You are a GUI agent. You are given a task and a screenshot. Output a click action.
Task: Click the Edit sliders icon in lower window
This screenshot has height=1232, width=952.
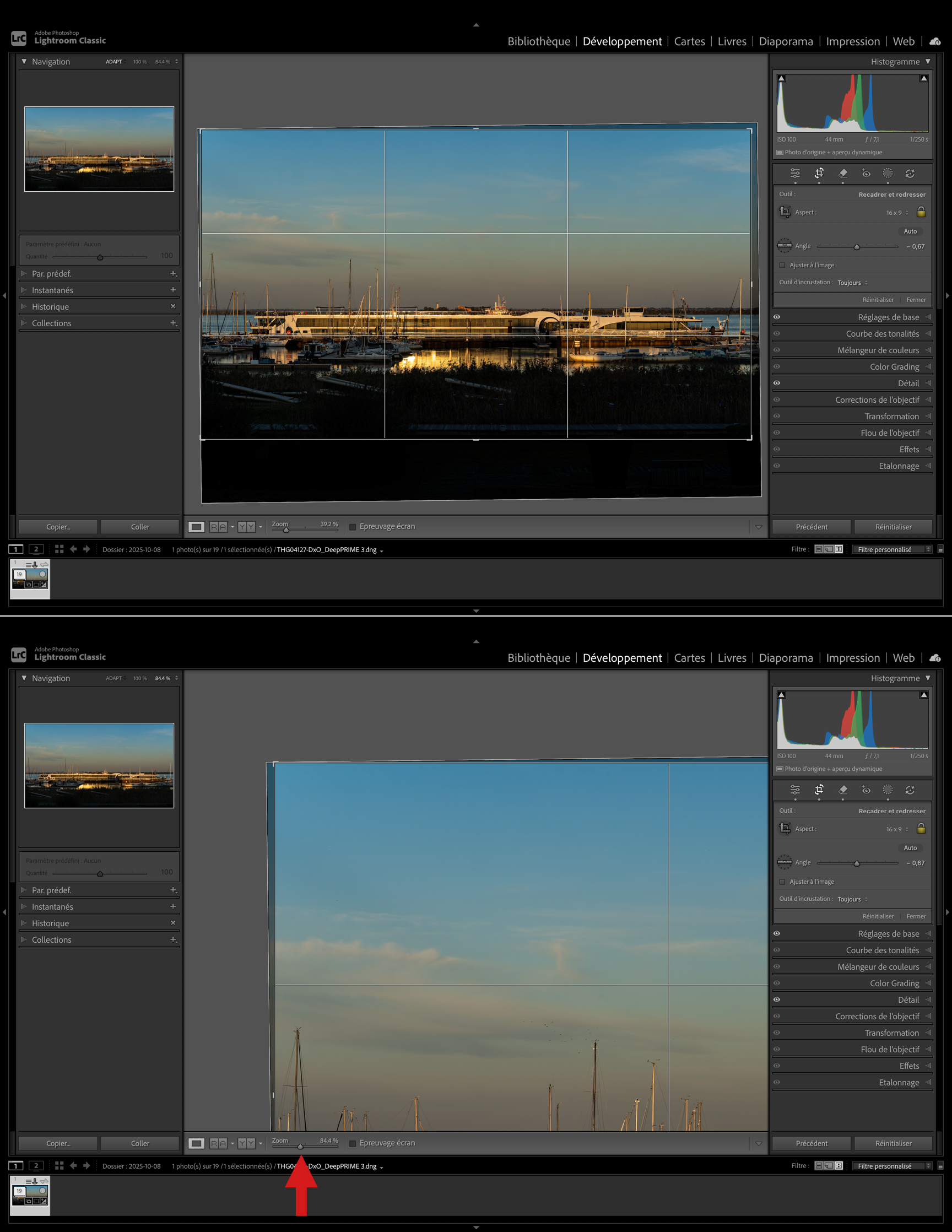click(795, 790)
